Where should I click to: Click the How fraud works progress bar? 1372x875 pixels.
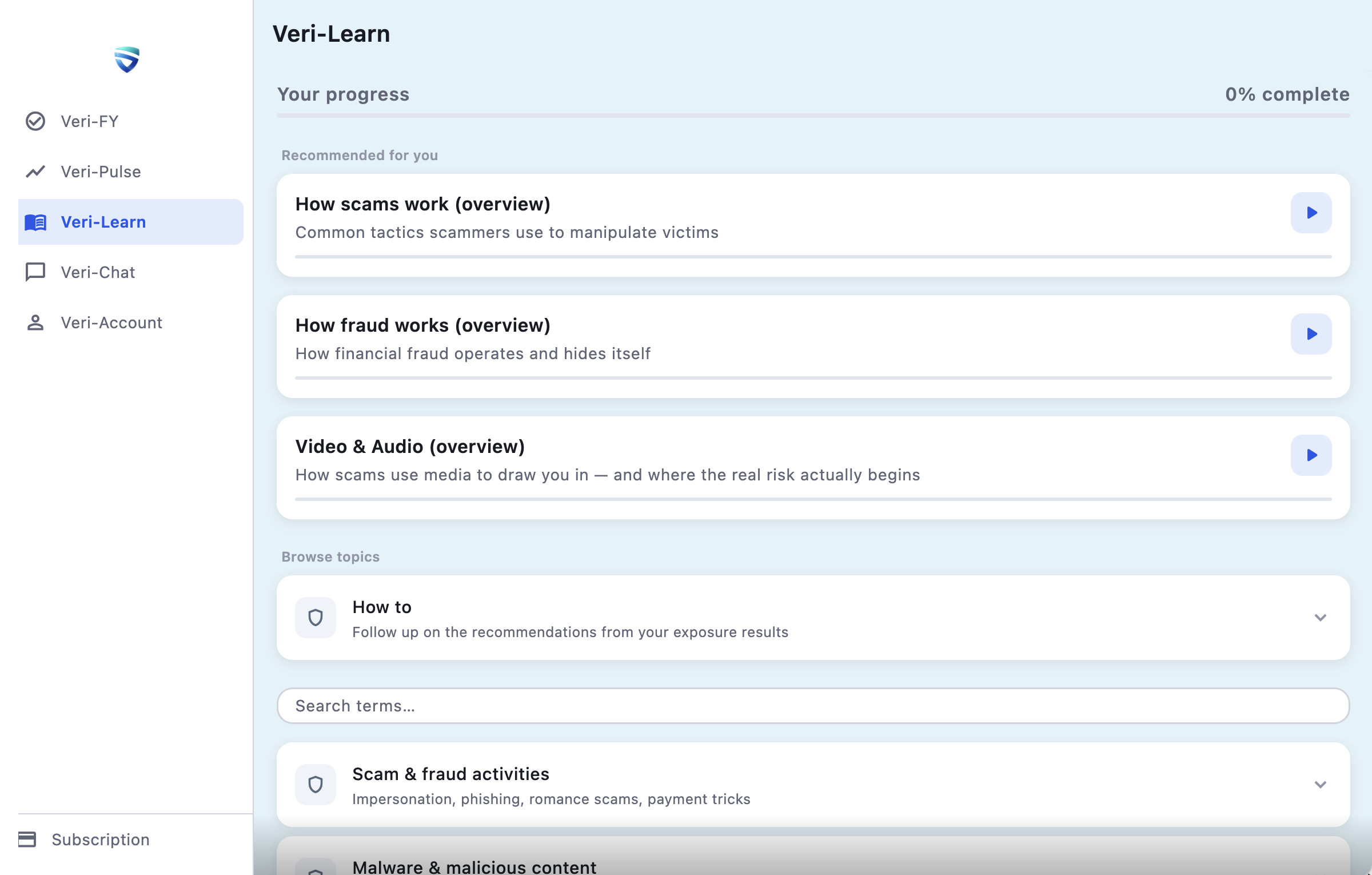813,378
